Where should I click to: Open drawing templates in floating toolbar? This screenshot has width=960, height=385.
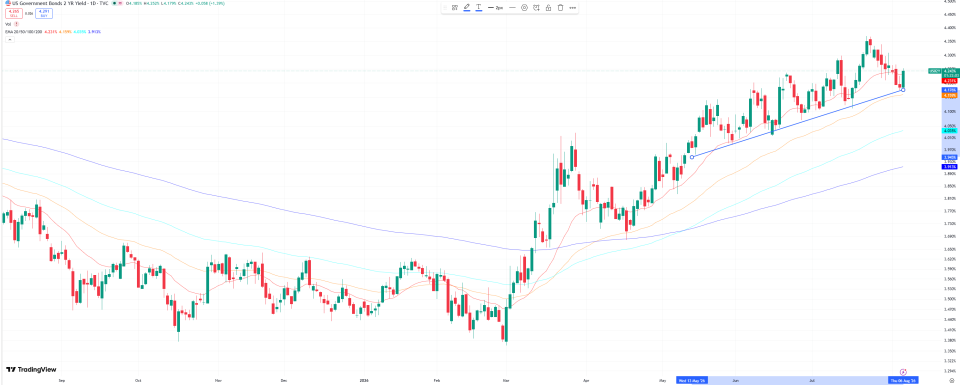coord(455,7)
